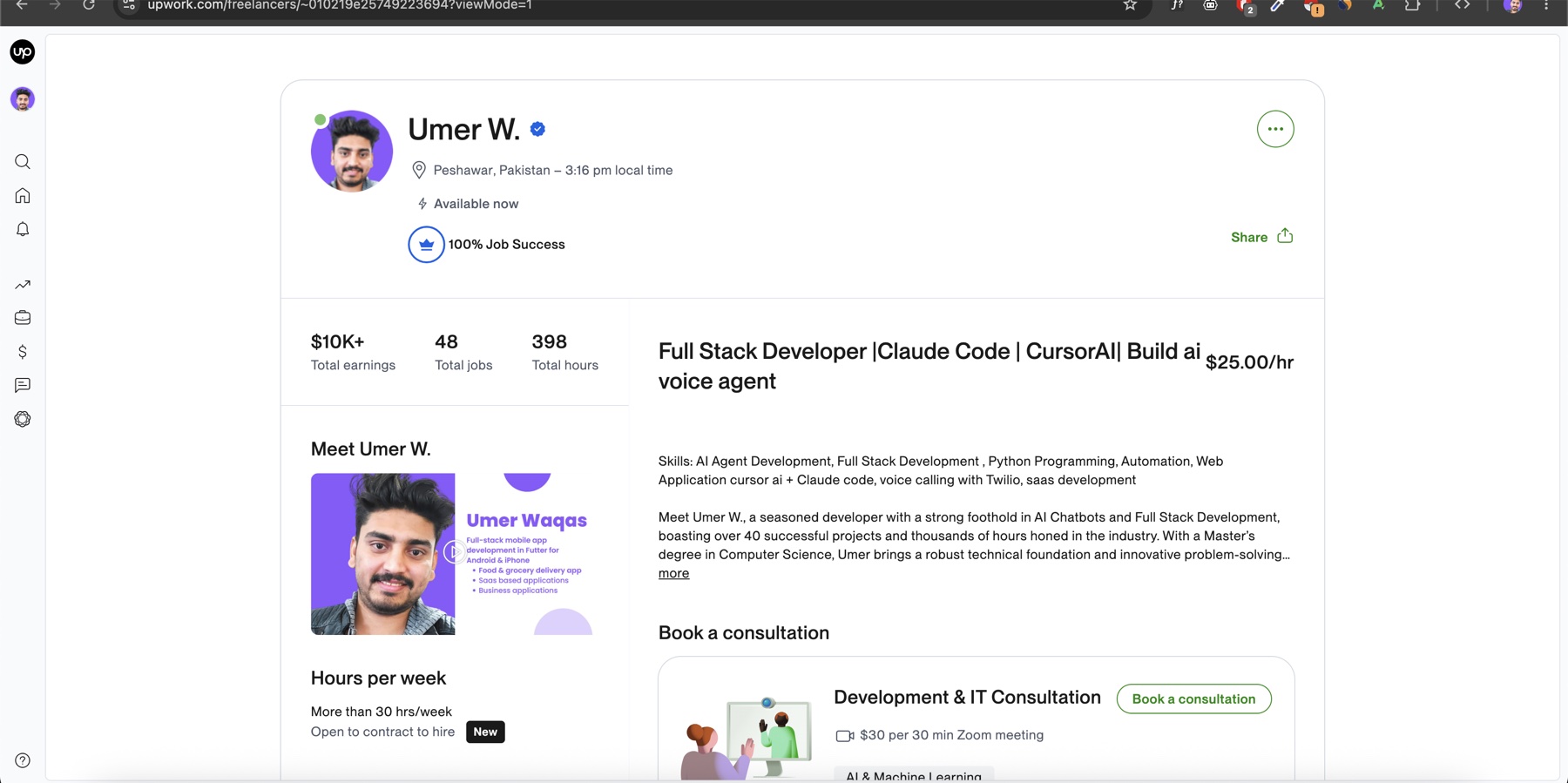Click the browser address bar URL
This screenshot has width=1568, height=783.
pyautogui.click(x=340, y=5)
